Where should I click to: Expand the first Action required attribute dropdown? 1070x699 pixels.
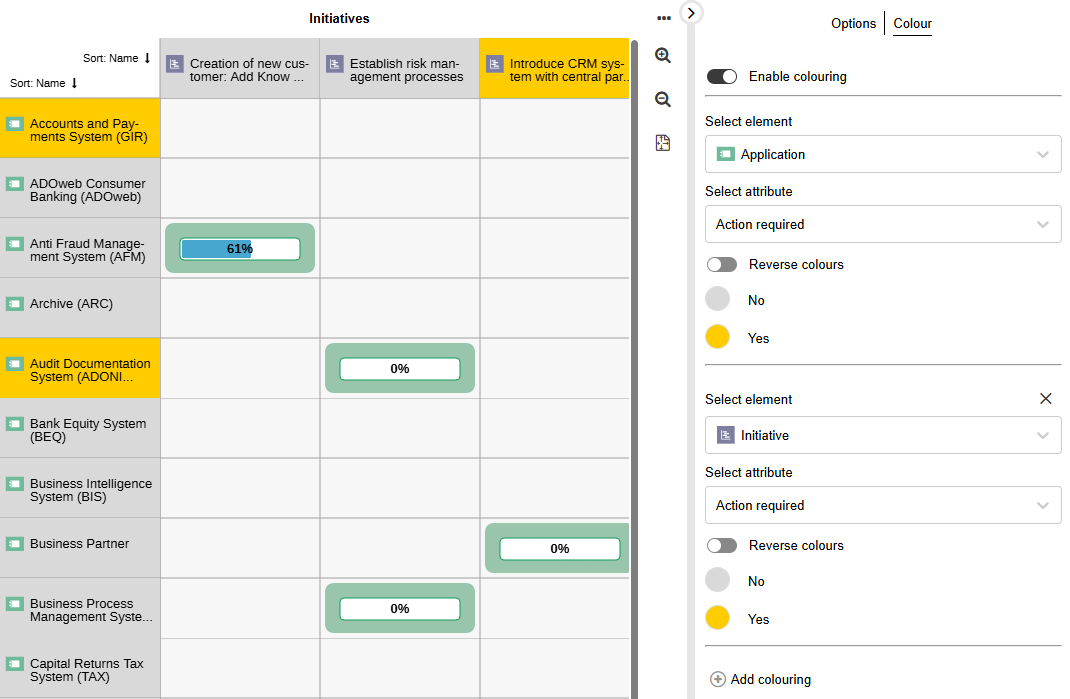[883, 225]
